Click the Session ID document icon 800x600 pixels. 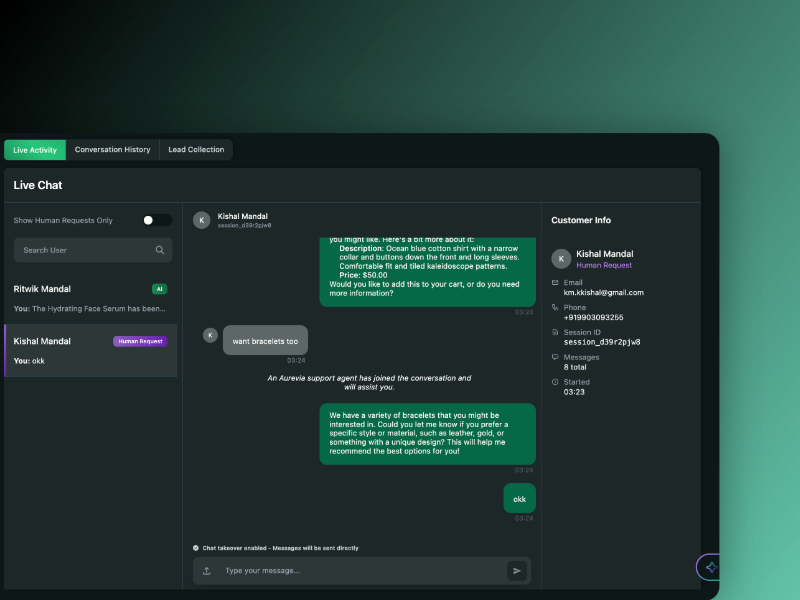pyautogui.click(x=555, y=332)
